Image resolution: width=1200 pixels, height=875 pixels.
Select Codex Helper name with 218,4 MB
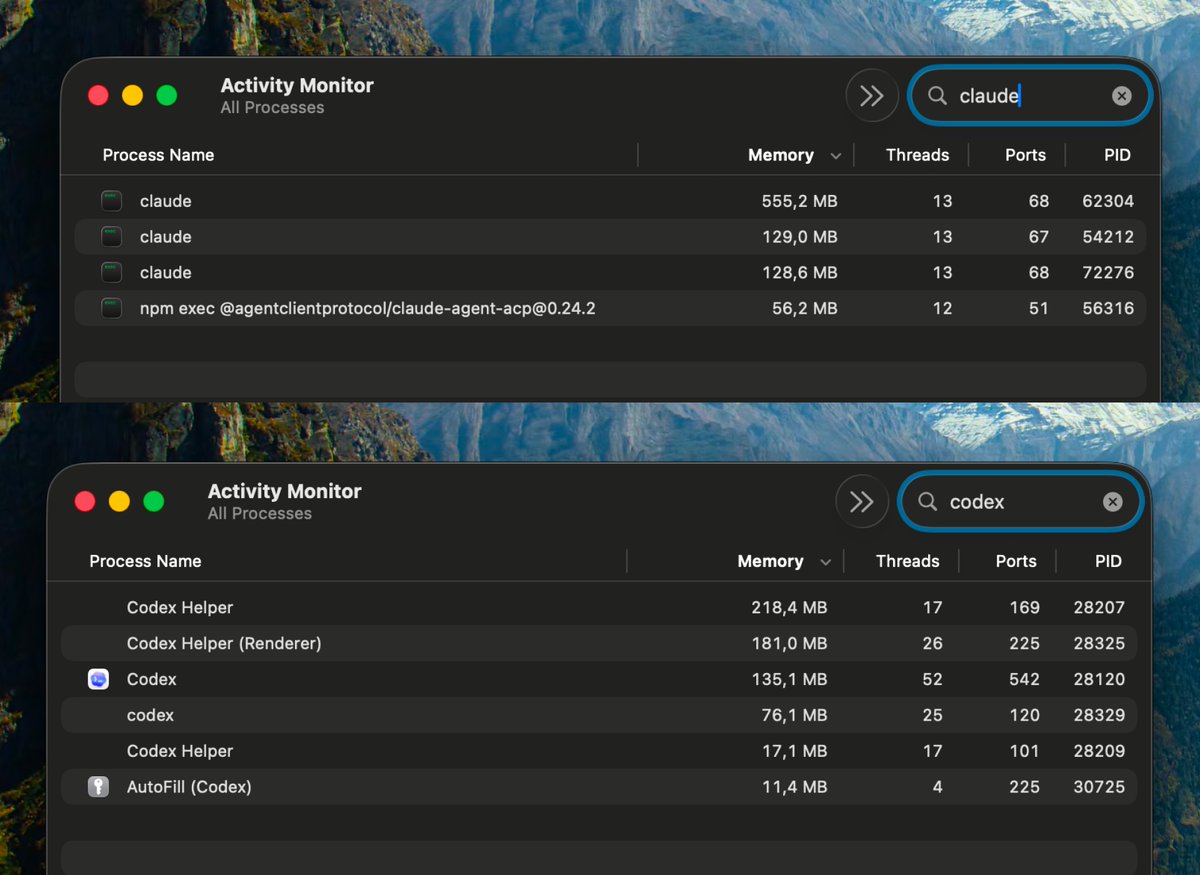click(180, 607)
